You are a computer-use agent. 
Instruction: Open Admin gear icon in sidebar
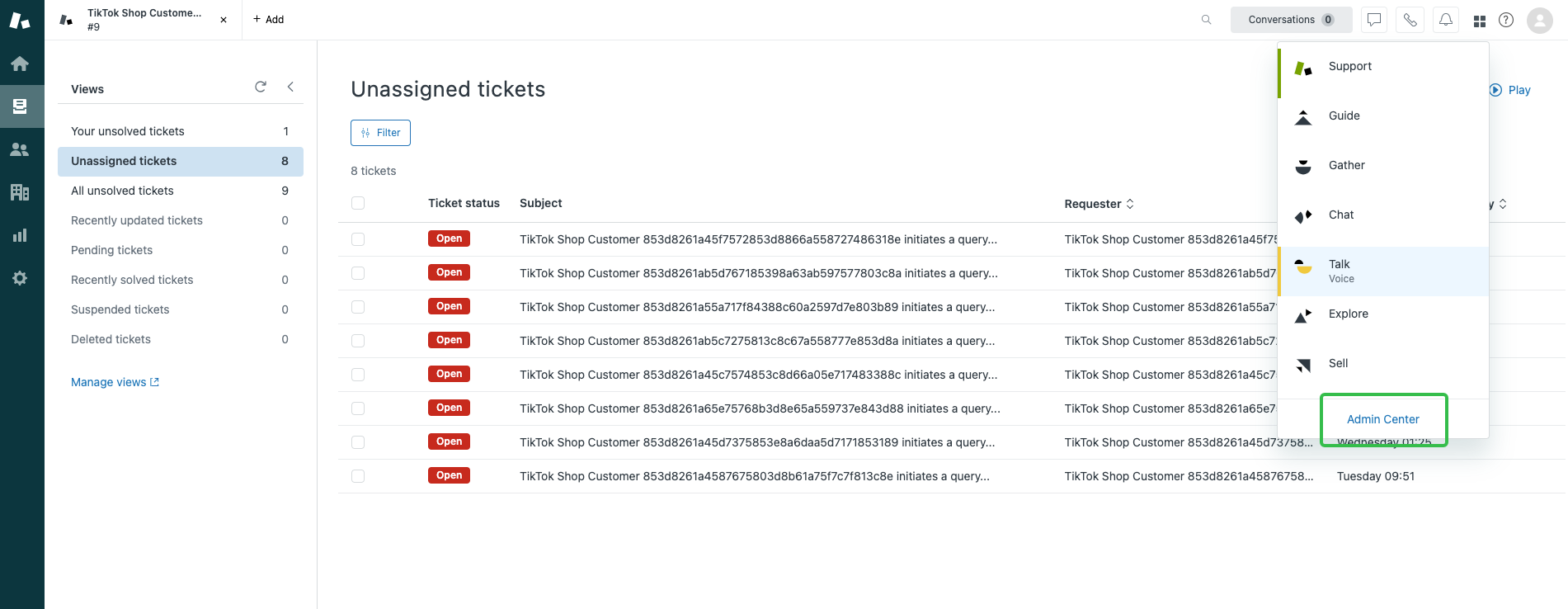pyautogui.click(x=20, y=278)
